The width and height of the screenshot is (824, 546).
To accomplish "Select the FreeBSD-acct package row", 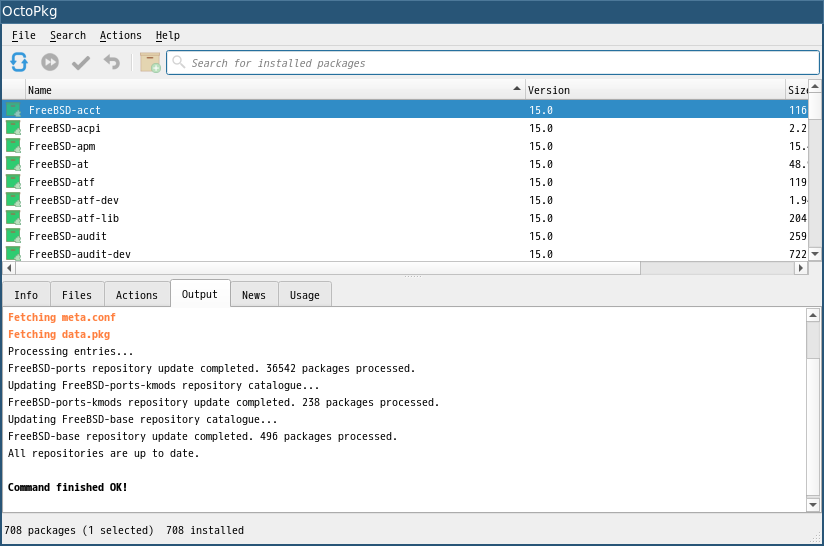I will [405, 110].
